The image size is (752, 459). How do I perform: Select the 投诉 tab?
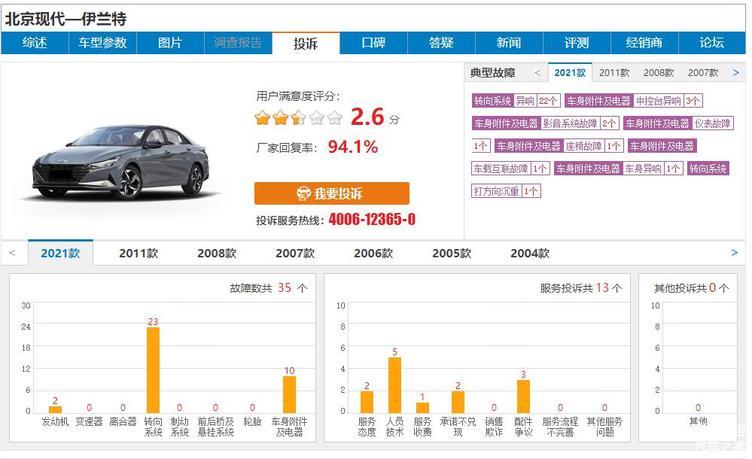point(306,43)
